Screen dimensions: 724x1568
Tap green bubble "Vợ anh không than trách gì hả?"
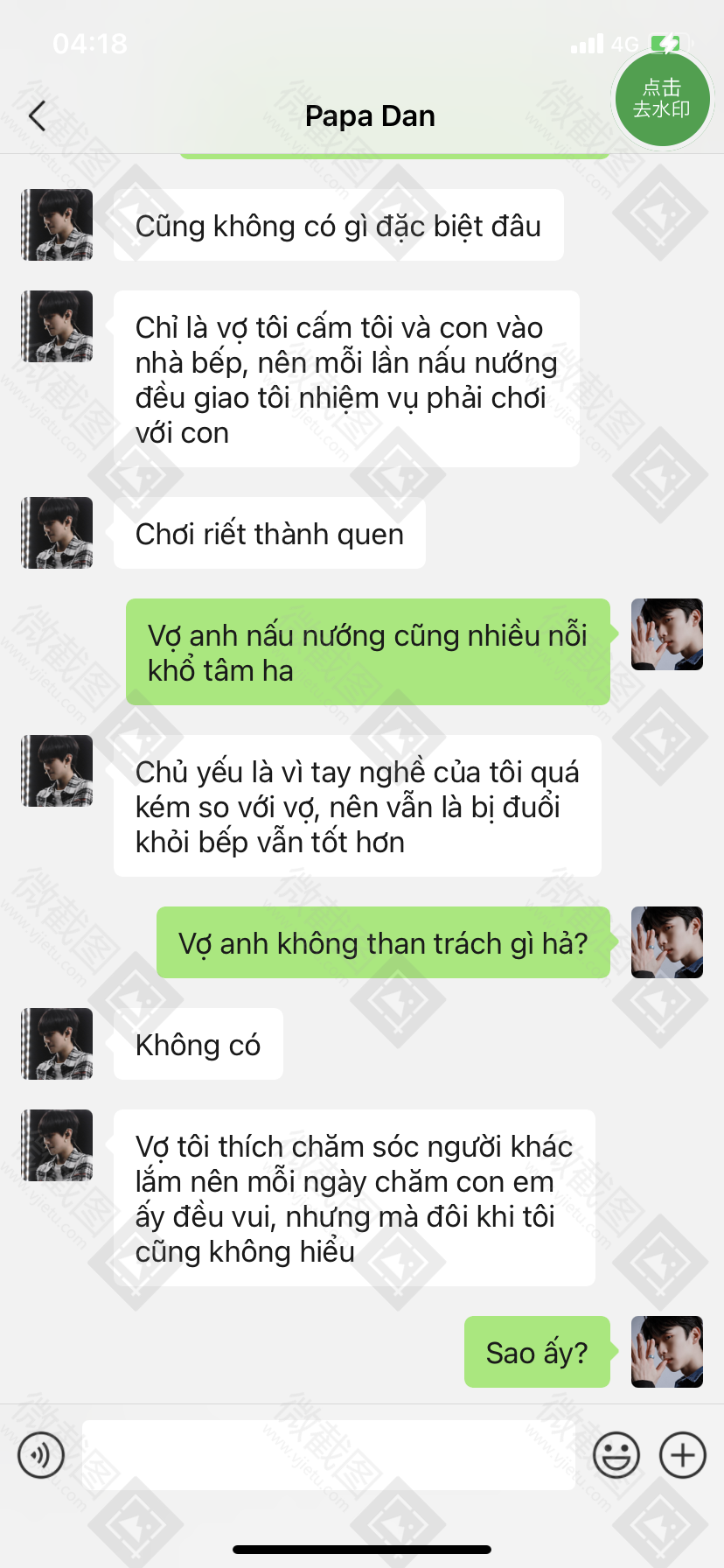coord(383,942)
